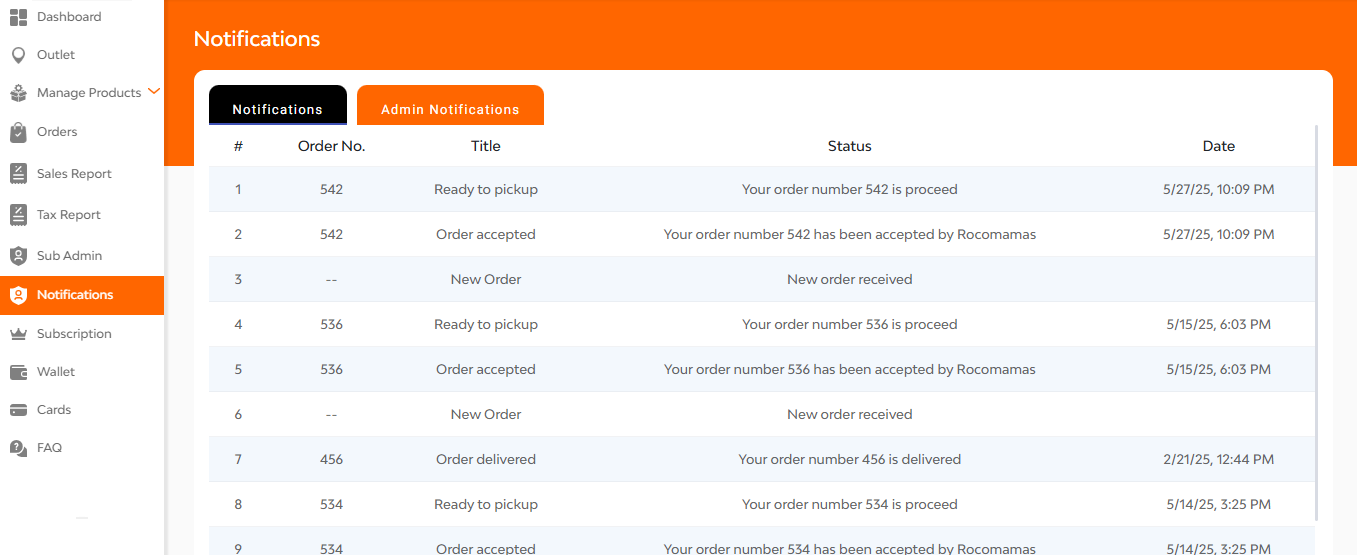Screen dimensions: 1357x555
Task: Expand the Manage Products chevron arrow
Action: pyautogui.click(x=153, y=91)
